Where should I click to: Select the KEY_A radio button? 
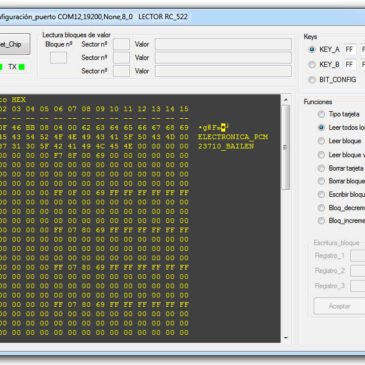(x=312, y=50)
